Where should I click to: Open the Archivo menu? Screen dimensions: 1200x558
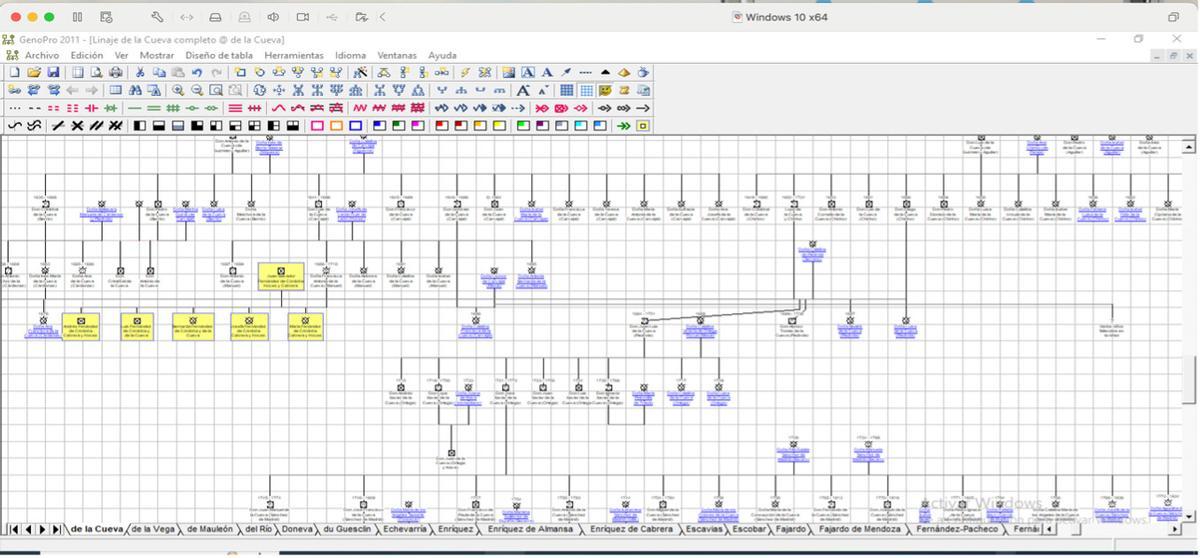(x=42, y=55)
